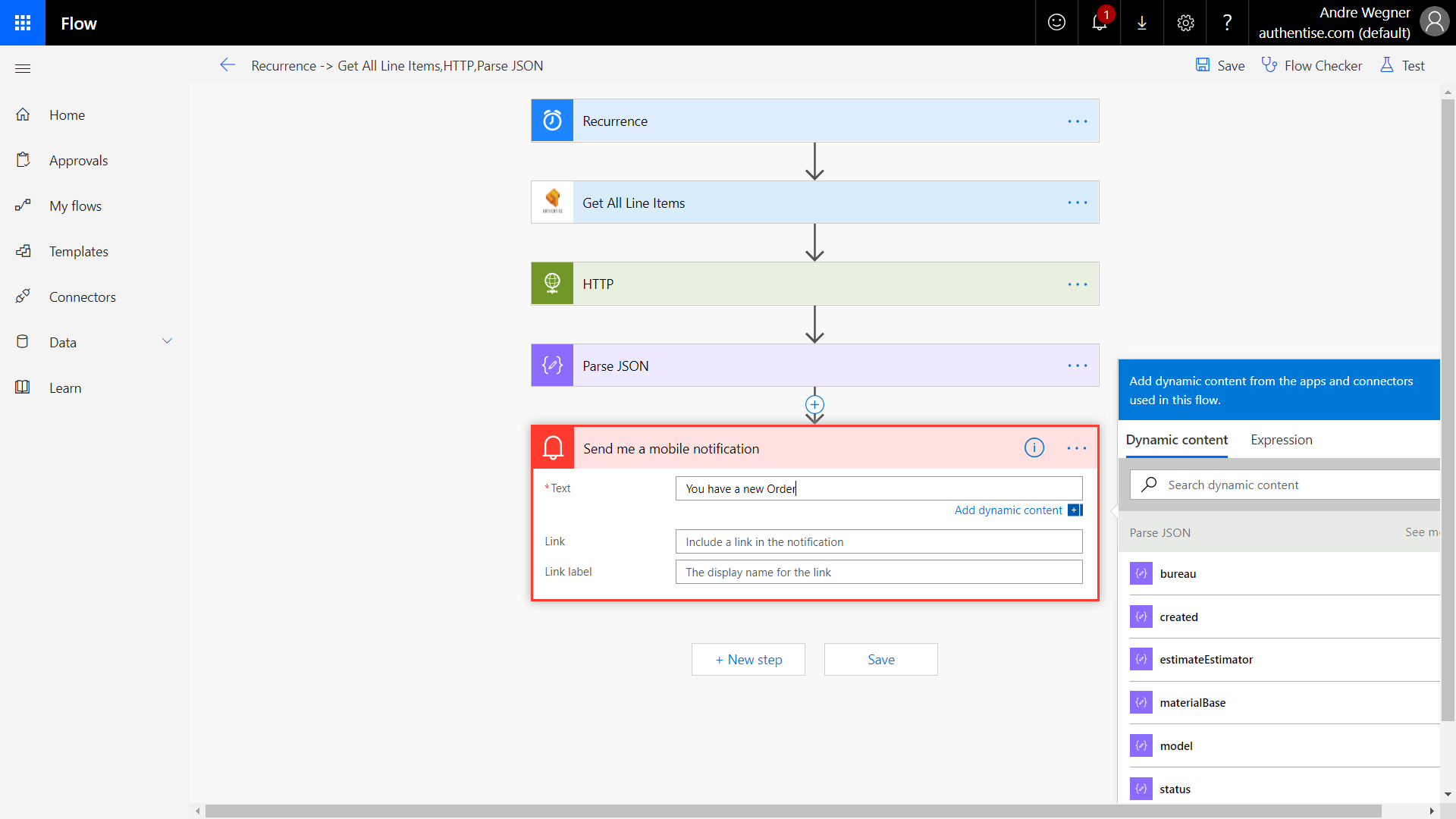Click the Recurrence step title
Screen dimensions: 1456x819
(x=615, y=121)
